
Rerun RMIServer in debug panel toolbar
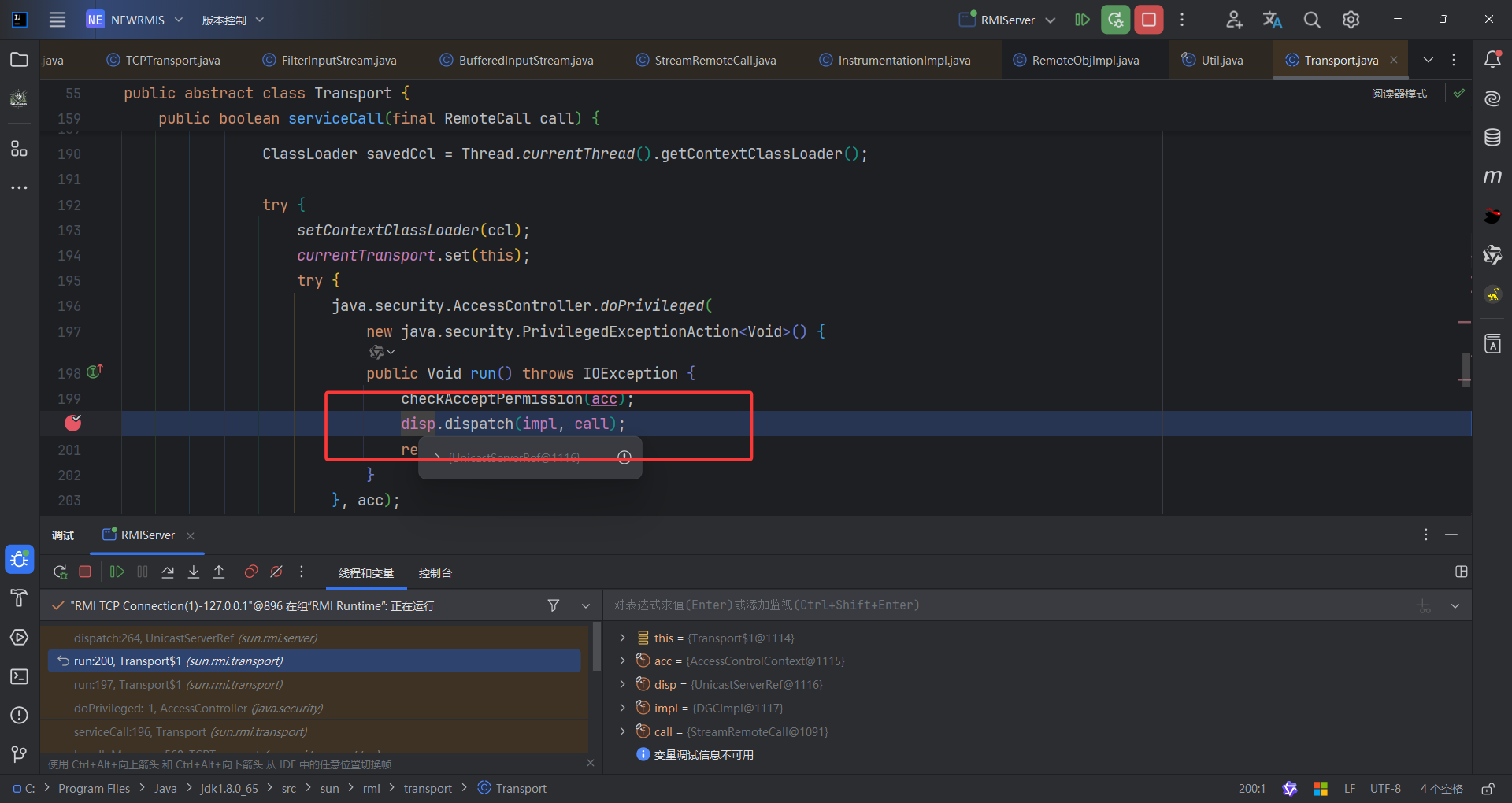click(60, 572)
